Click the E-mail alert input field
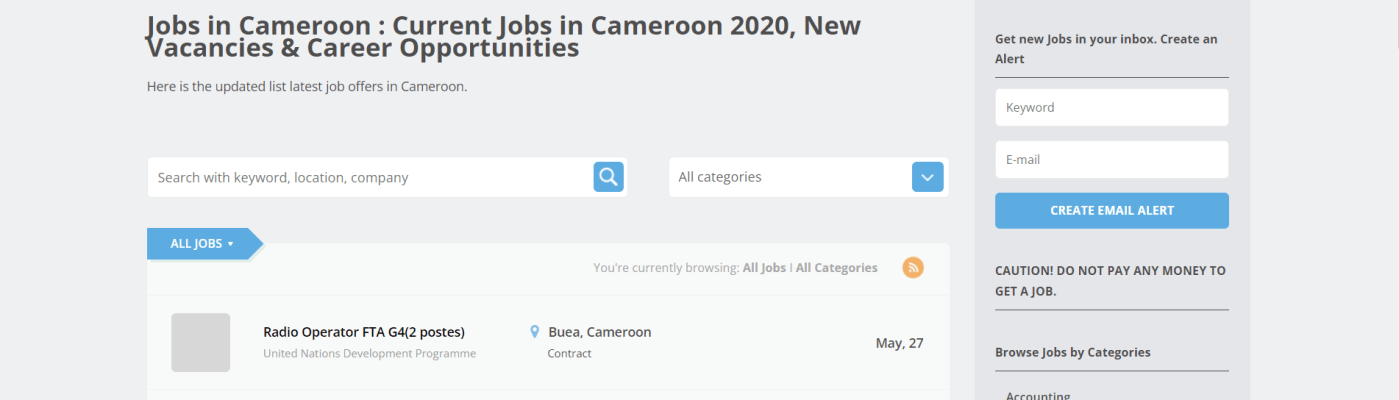This screenshot has width=1399, height=400. 1111,159
